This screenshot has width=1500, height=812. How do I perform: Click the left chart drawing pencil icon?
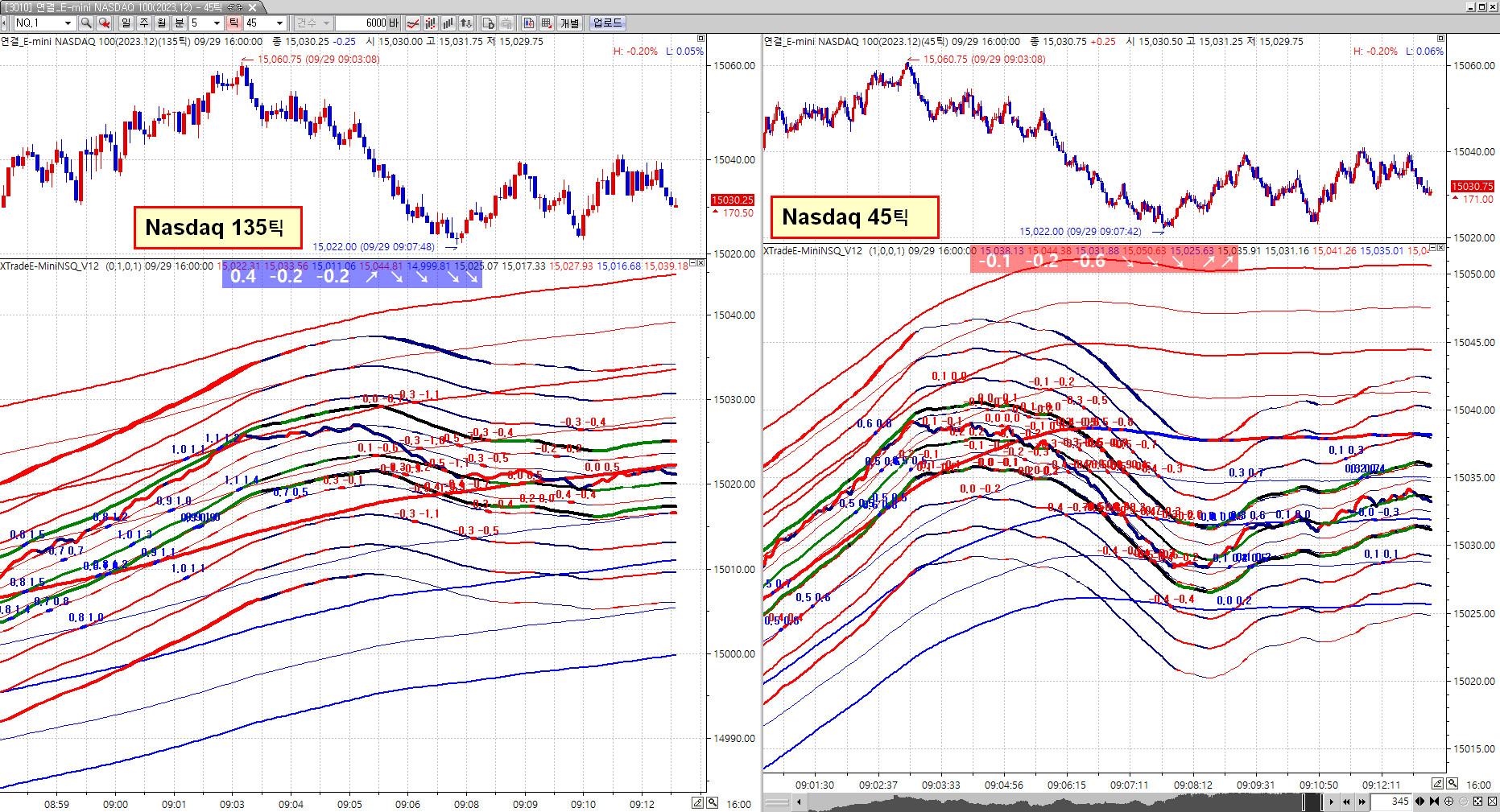698,803
